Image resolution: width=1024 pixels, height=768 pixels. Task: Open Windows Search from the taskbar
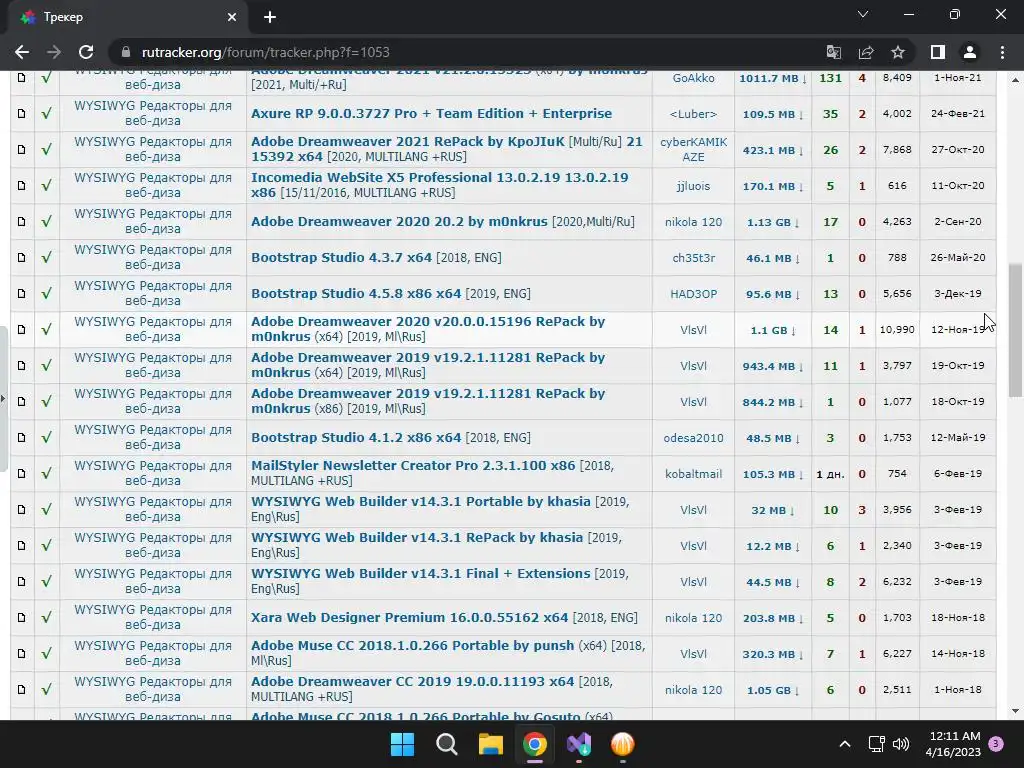[x=447, y=744]
